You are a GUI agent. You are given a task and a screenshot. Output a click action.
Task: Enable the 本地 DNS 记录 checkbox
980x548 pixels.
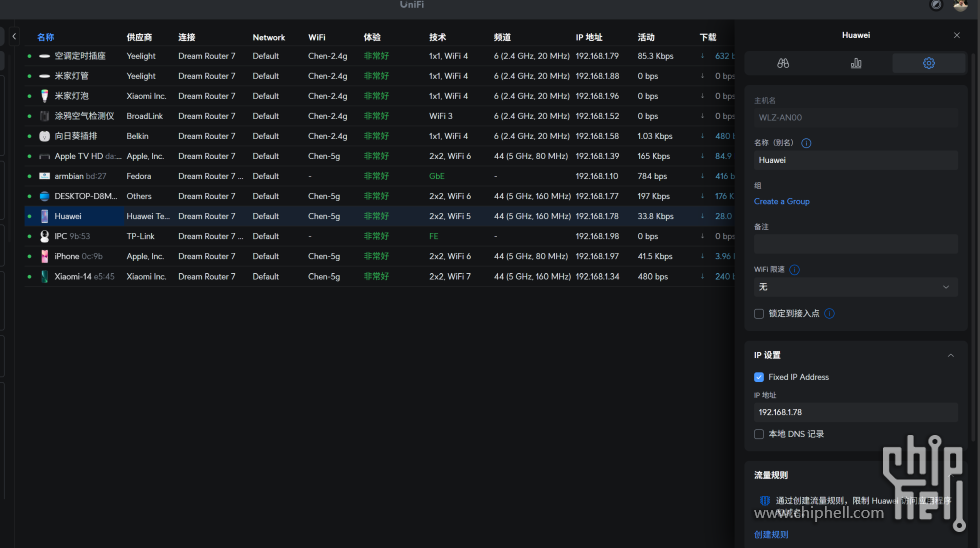coord(759,434)
